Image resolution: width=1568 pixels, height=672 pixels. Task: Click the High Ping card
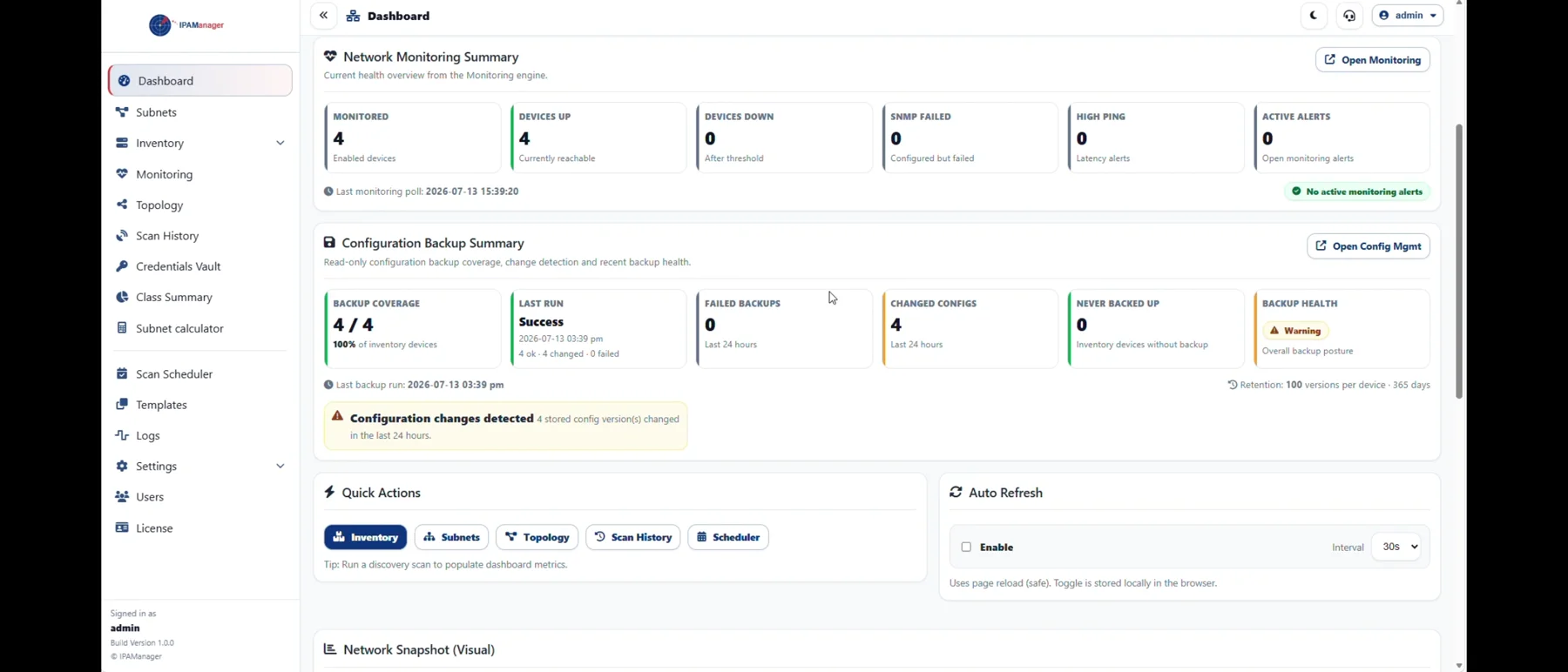coord(1156,138)
